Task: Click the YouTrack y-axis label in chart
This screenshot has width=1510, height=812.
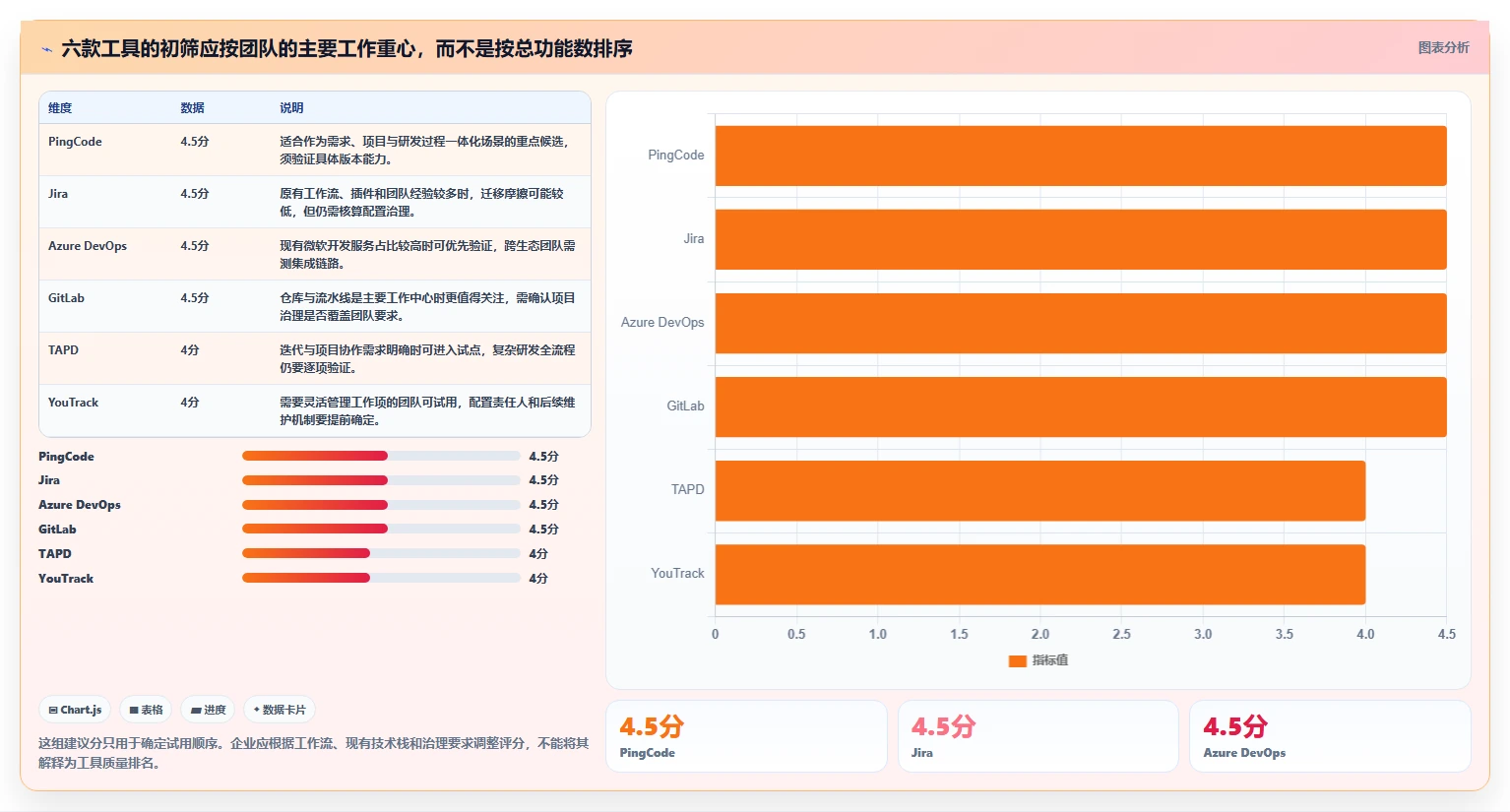Action: tap(677, 574)
